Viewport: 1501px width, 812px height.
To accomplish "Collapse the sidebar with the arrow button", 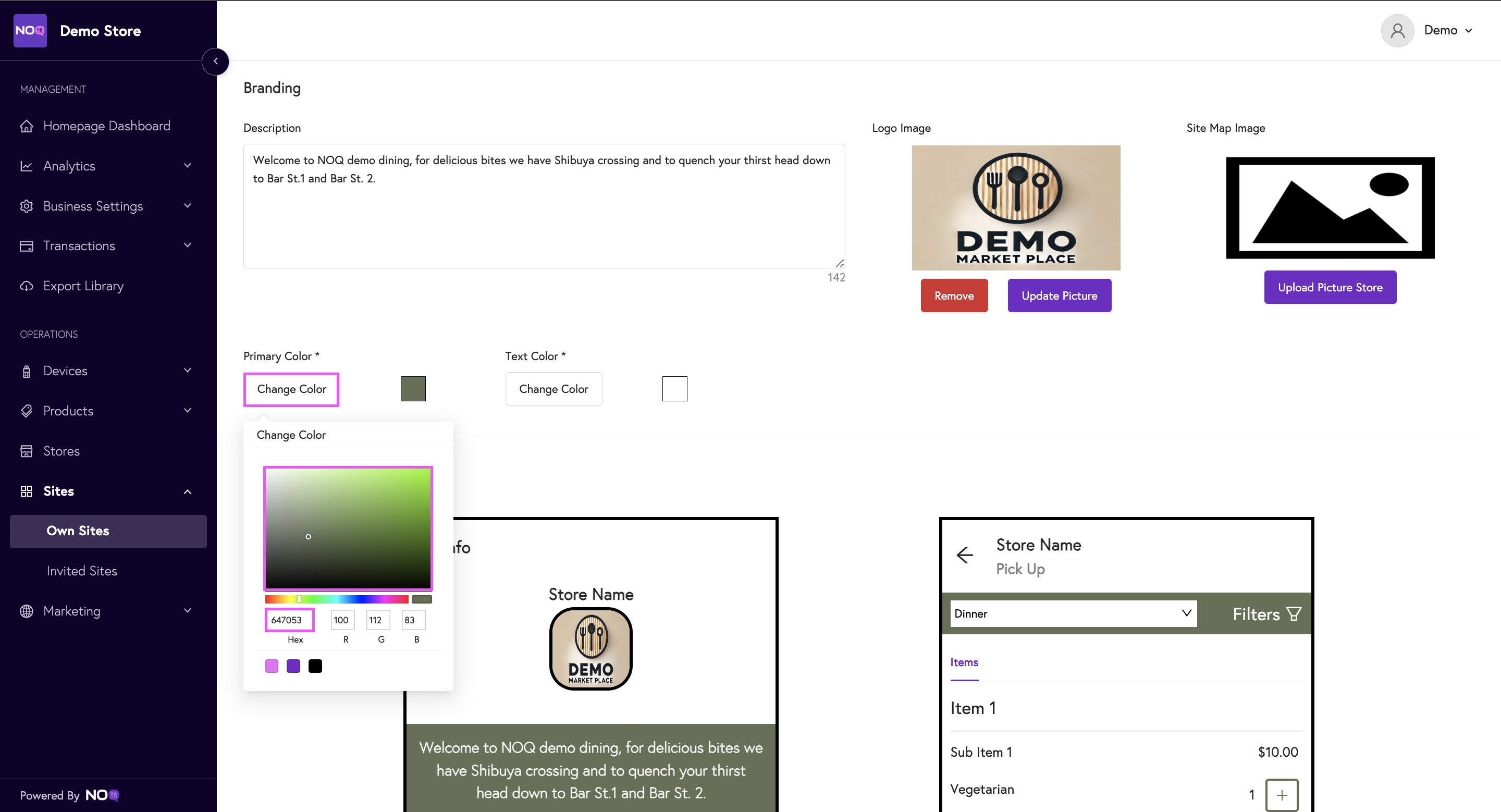I will coord(216,61).
